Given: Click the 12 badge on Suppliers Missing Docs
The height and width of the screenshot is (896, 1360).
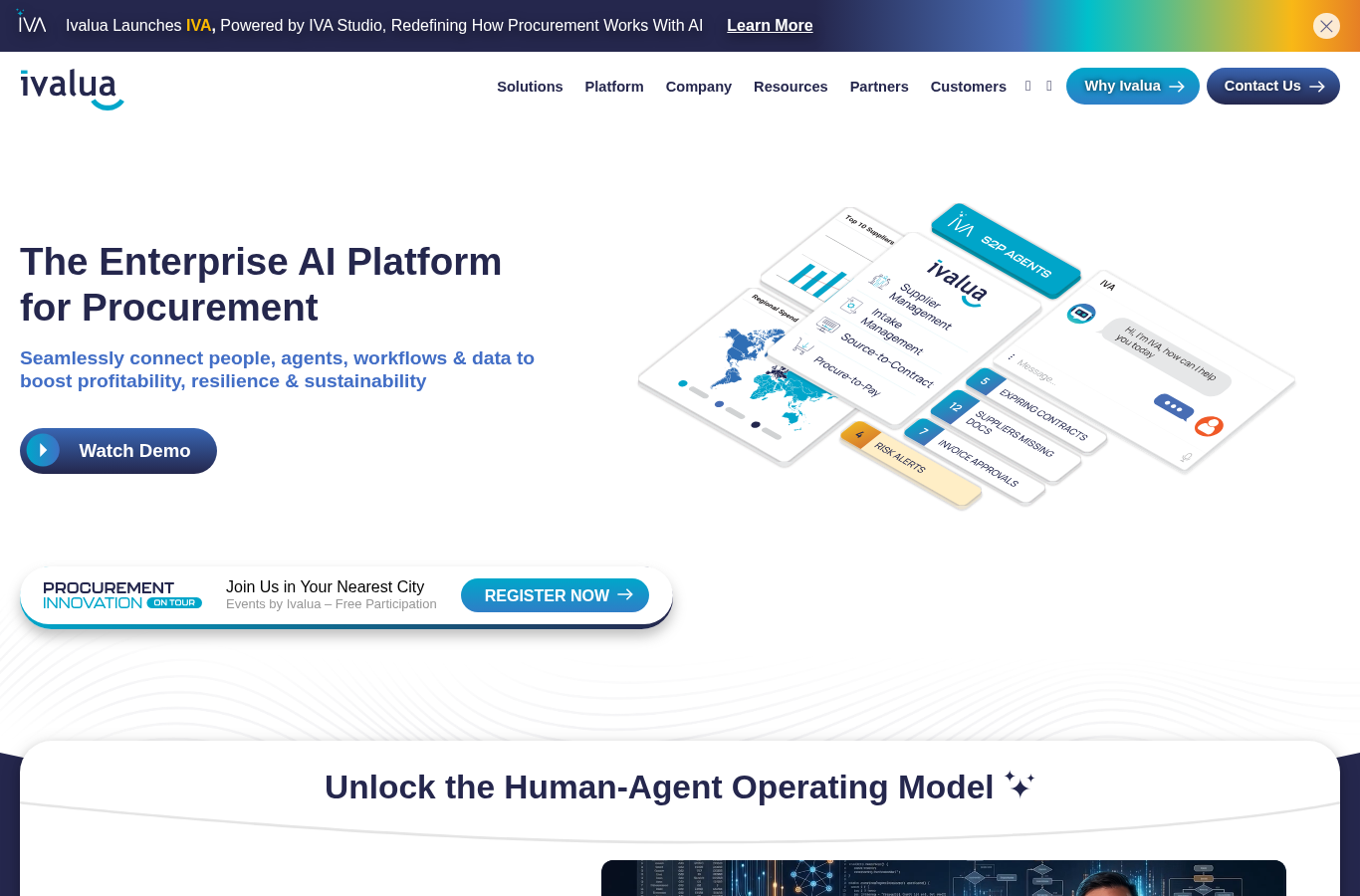Looking at the screenshot, I should click(956, 406).
